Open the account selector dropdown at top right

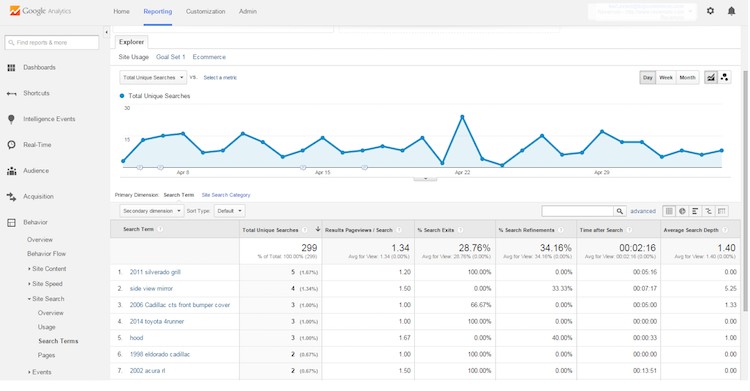(x=642, y=11)
